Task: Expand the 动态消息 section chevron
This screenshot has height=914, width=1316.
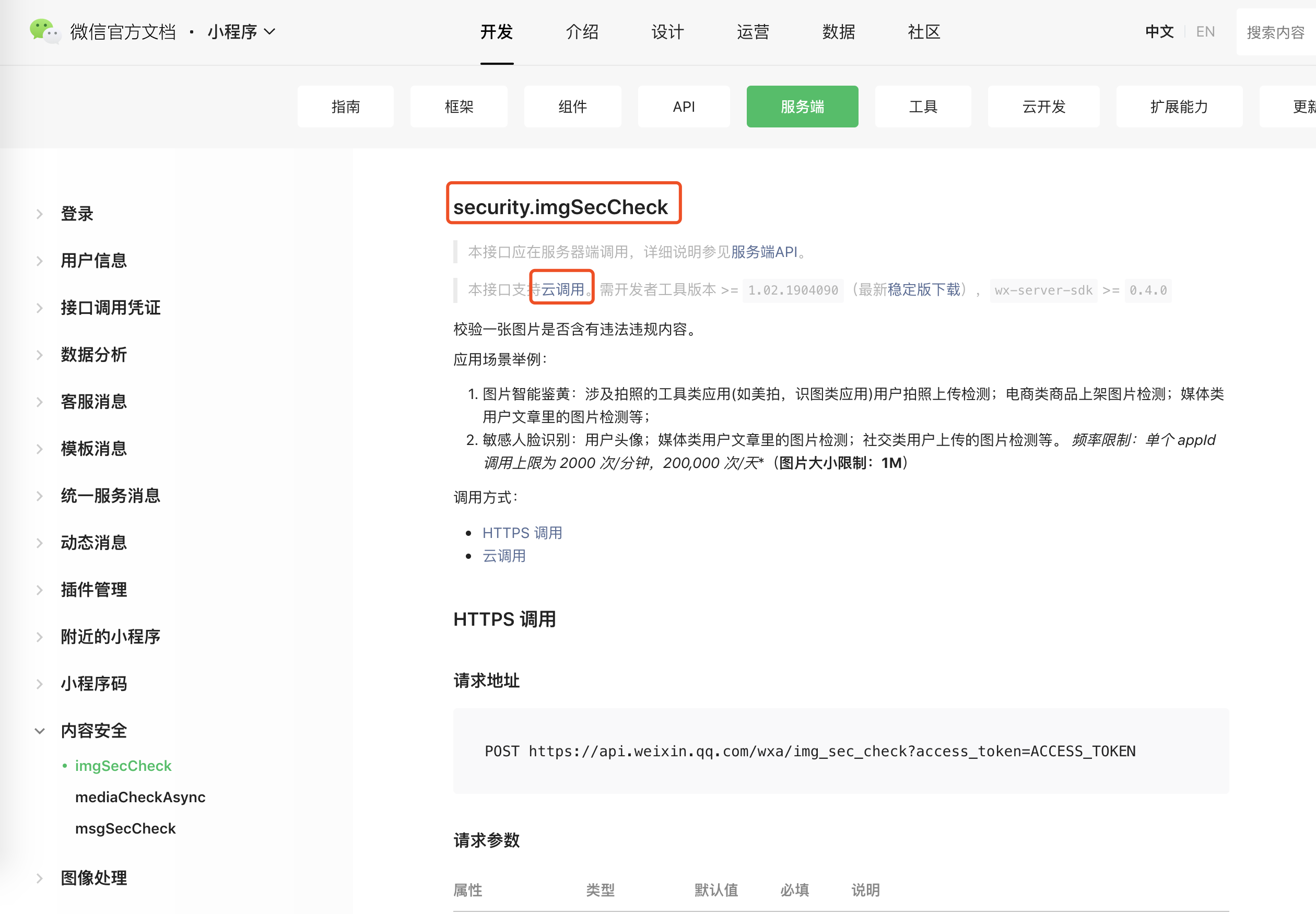Action: [x=40, y=543]
